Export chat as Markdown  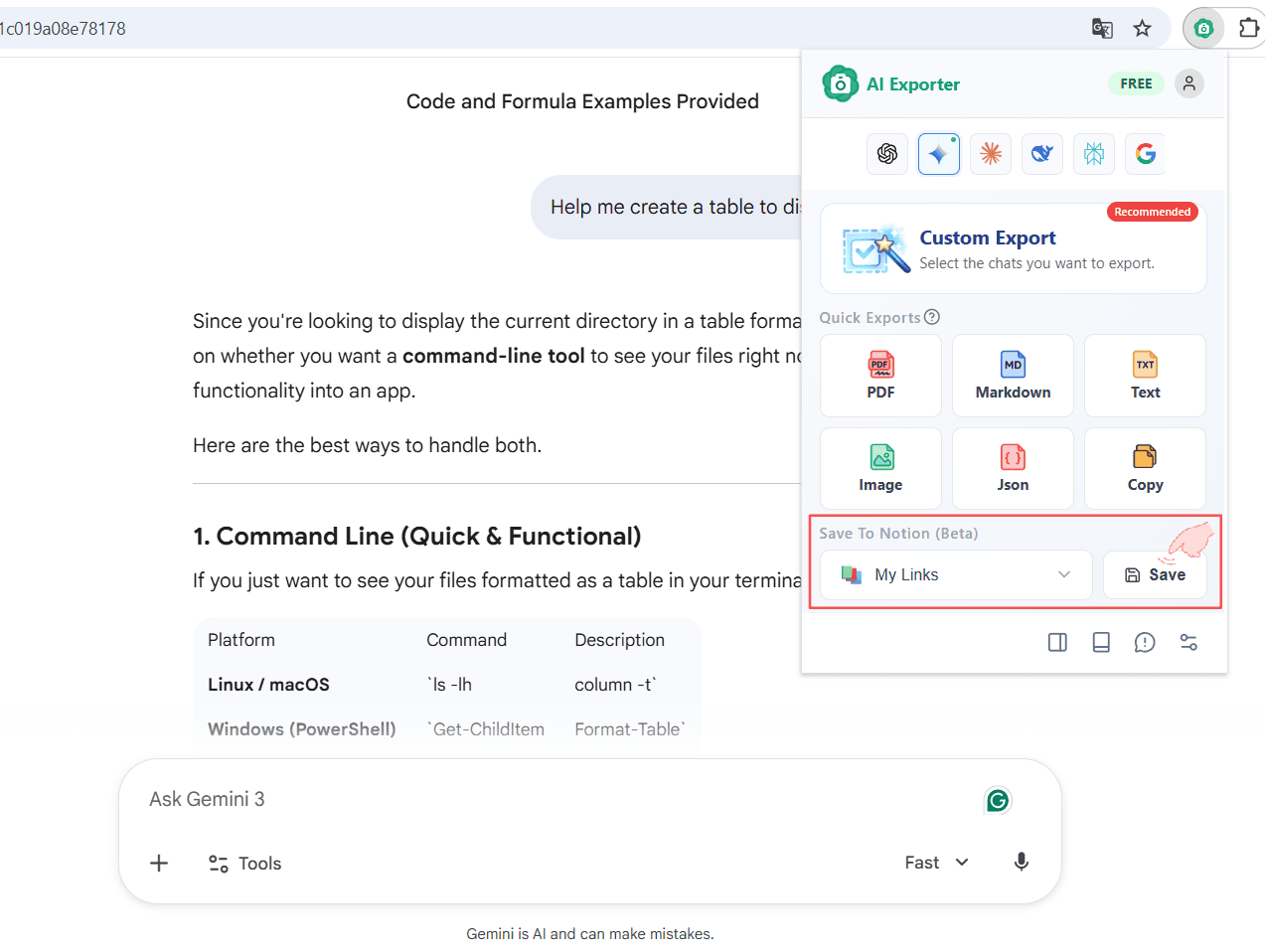click(1013, 376)
